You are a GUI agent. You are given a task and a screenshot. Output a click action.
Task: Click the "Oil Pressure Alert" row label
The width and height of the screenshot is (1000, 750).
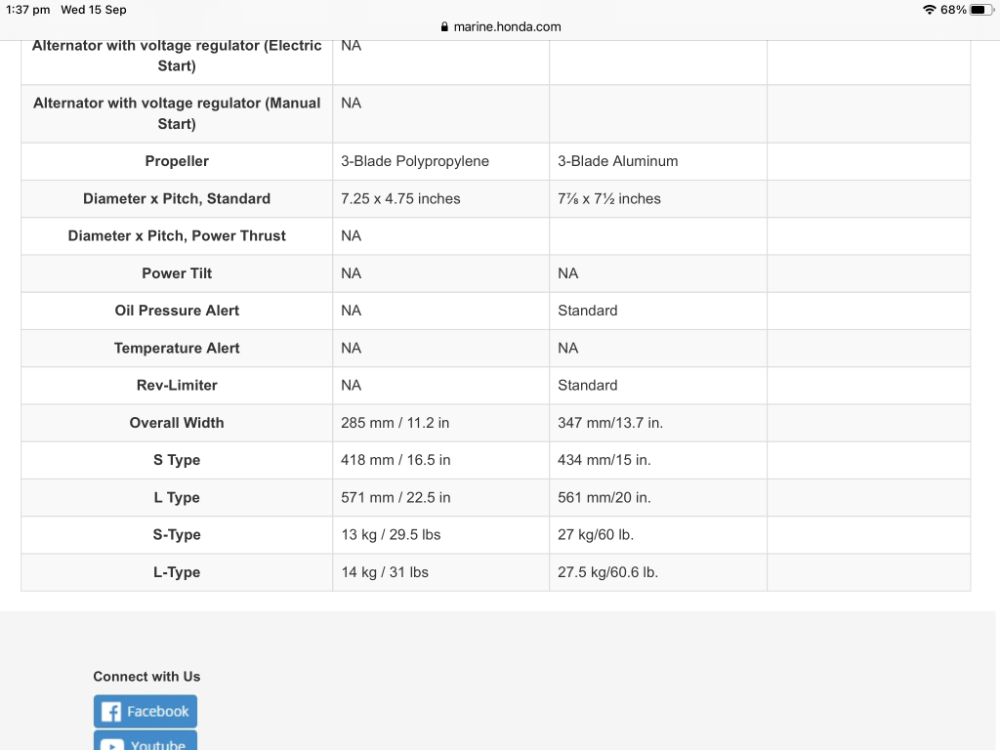(x=177, y=311)
